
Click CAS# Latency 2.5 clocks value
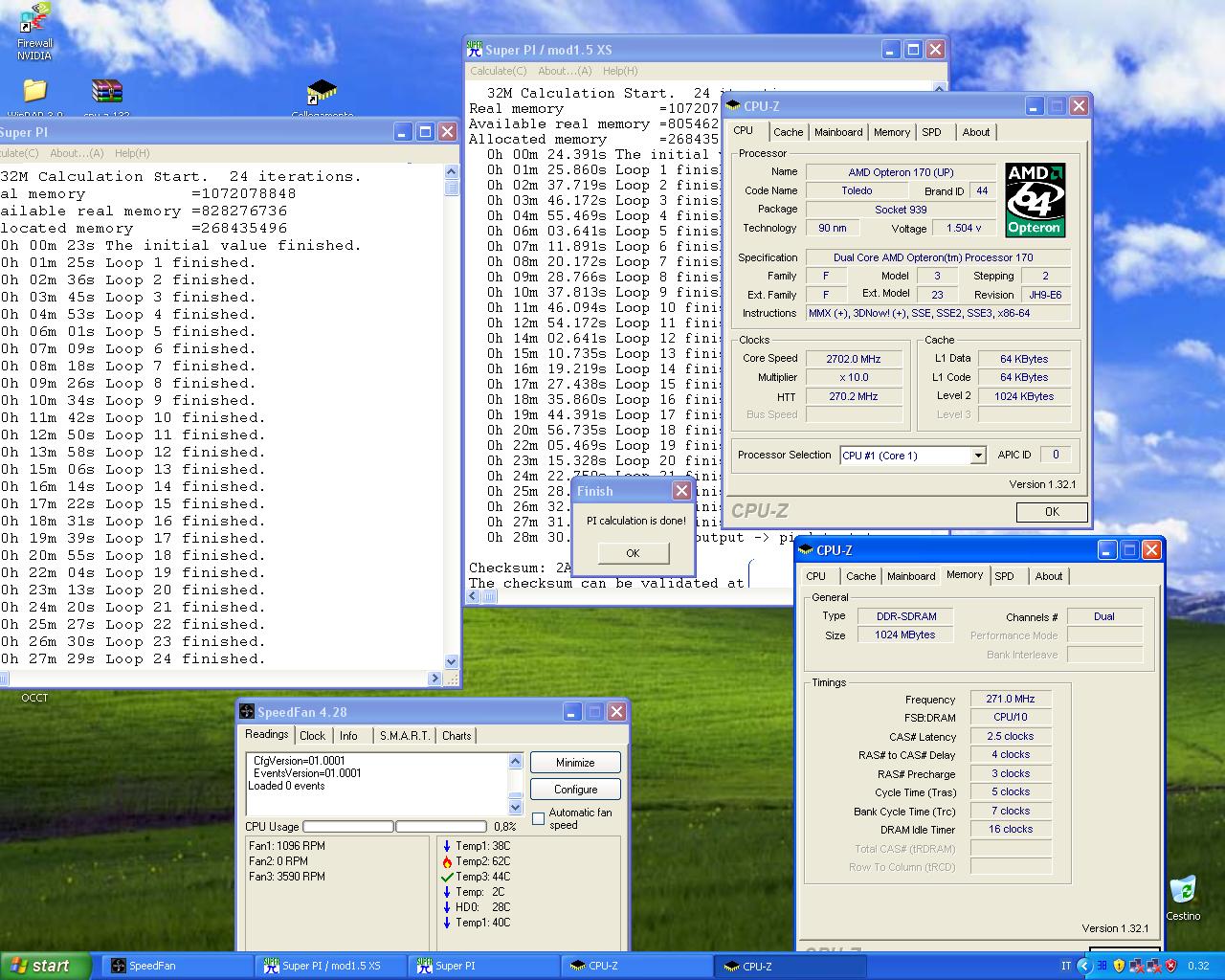pos(1011,736)
